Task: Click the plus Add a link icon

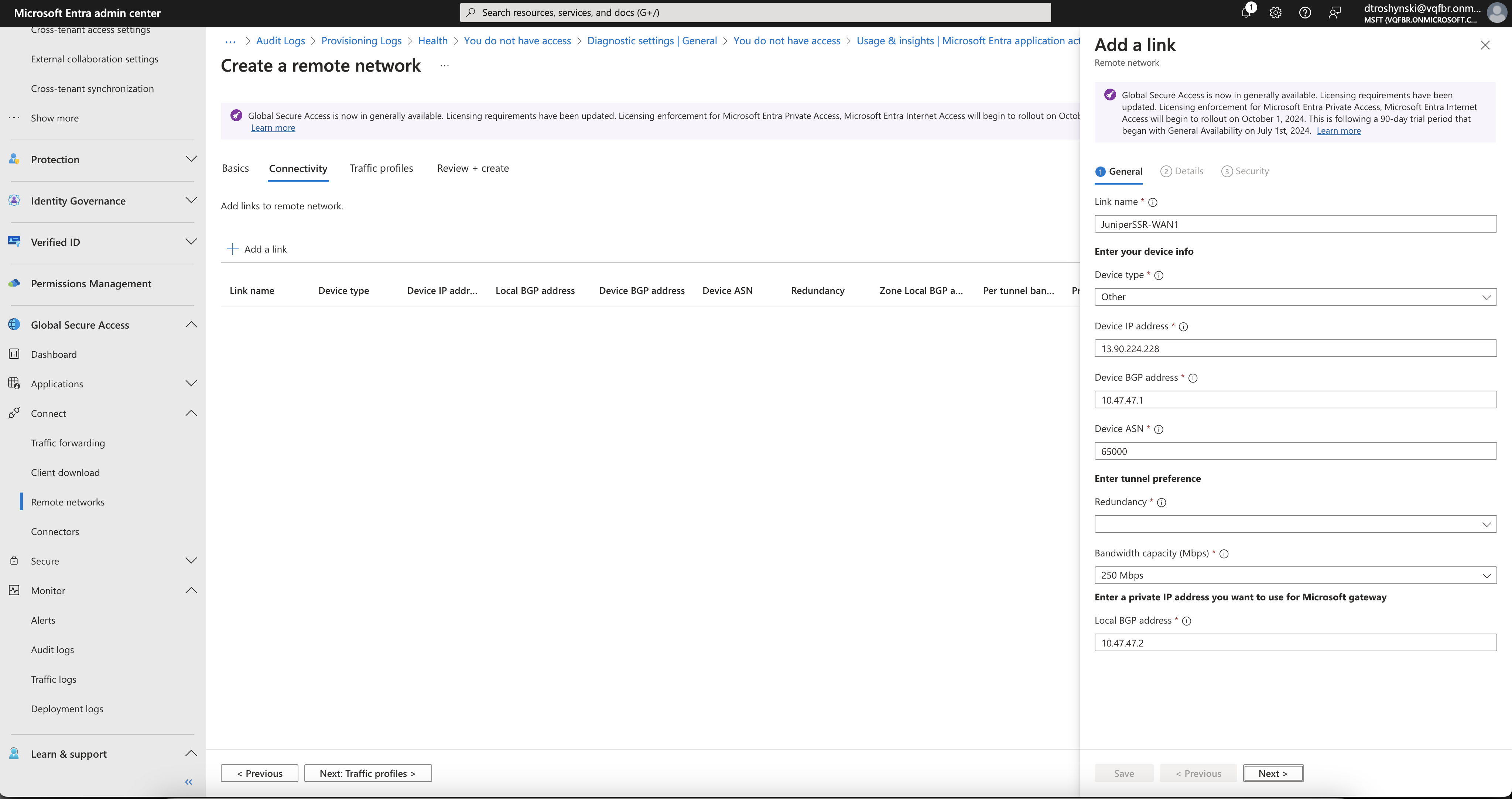Action: (x=232, y=249)
